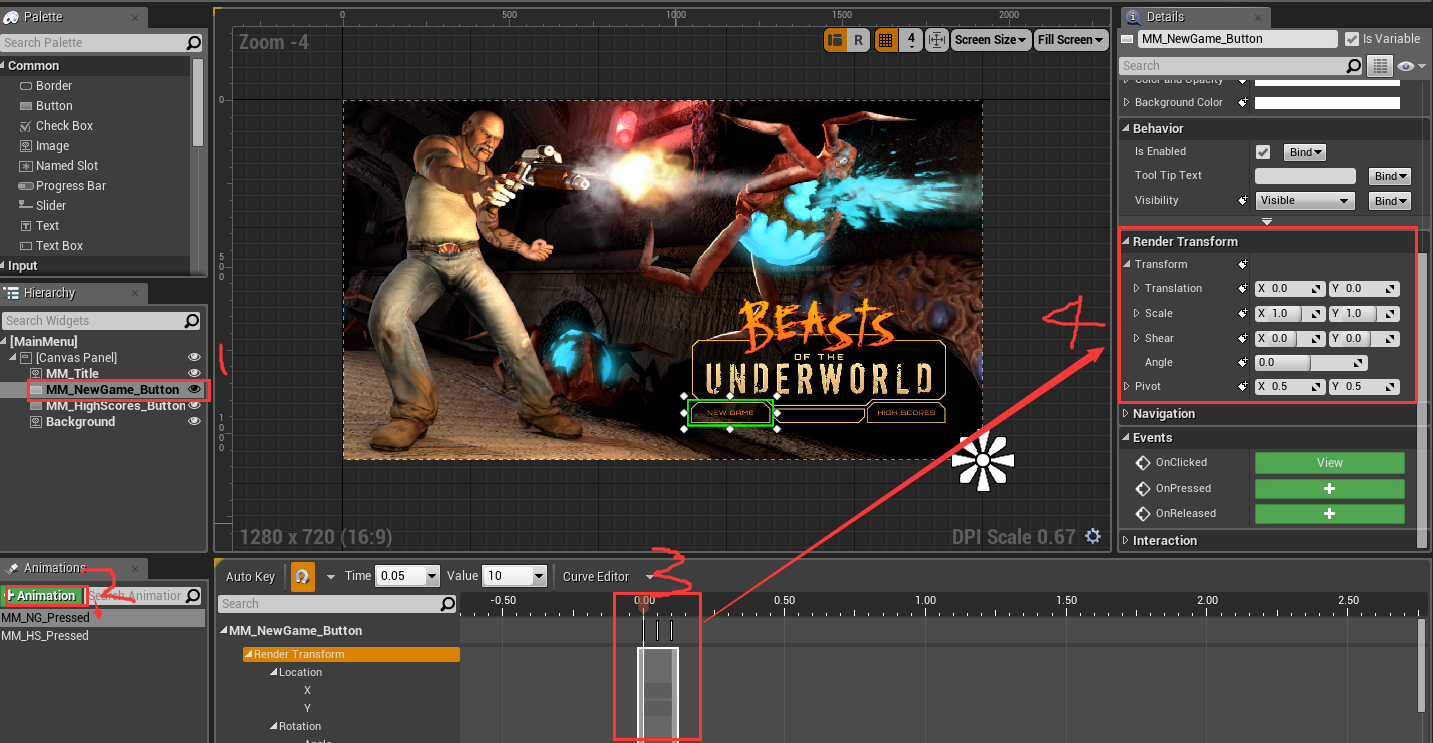1433x743 pixels.
Task: Add keyframe for Scale property
Action: pos(1243,313)
